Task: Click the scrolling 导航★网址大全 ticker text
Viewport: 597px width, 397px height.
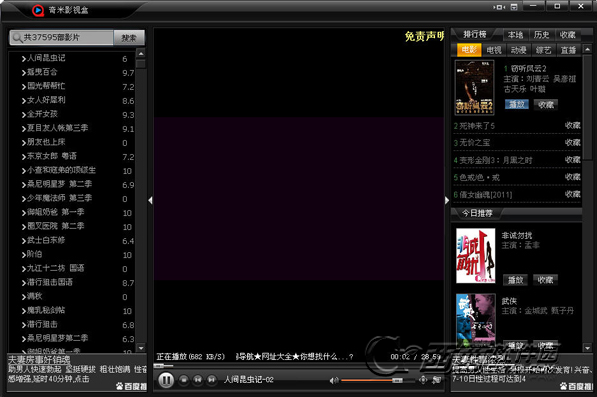Action: 294,357
